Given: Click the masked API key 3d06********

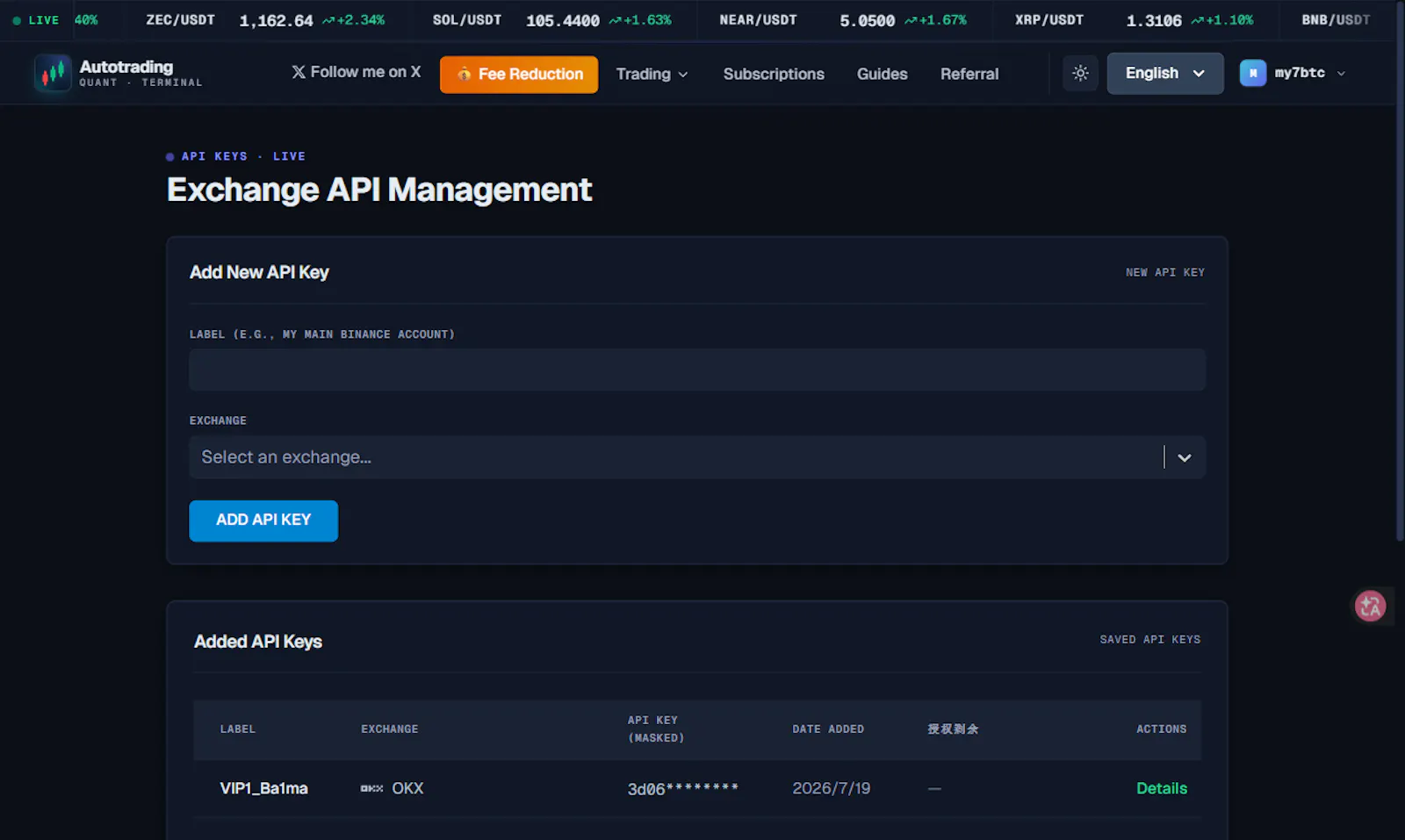Looking at the screenshot, I should 683,788.
